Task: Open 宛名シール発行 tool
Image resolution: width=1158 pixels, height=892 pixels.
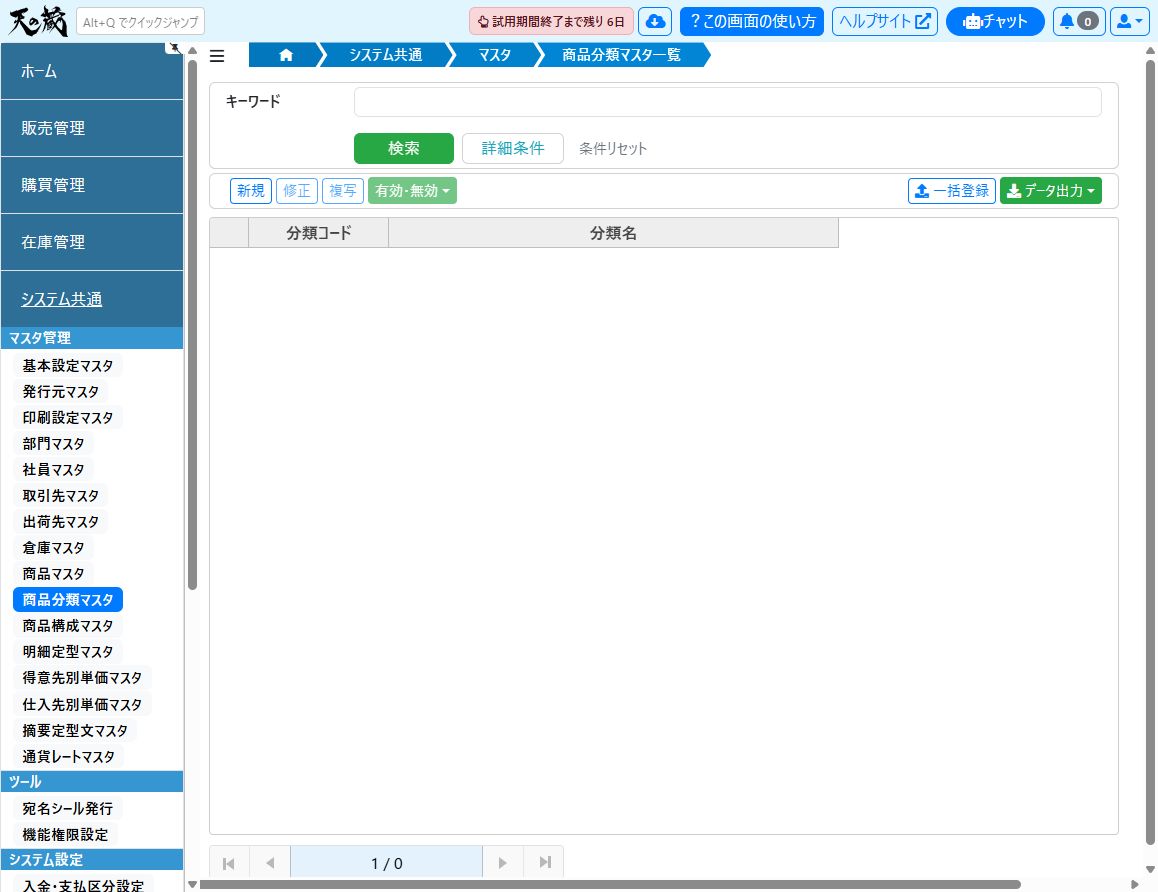Action: point(68,809)
